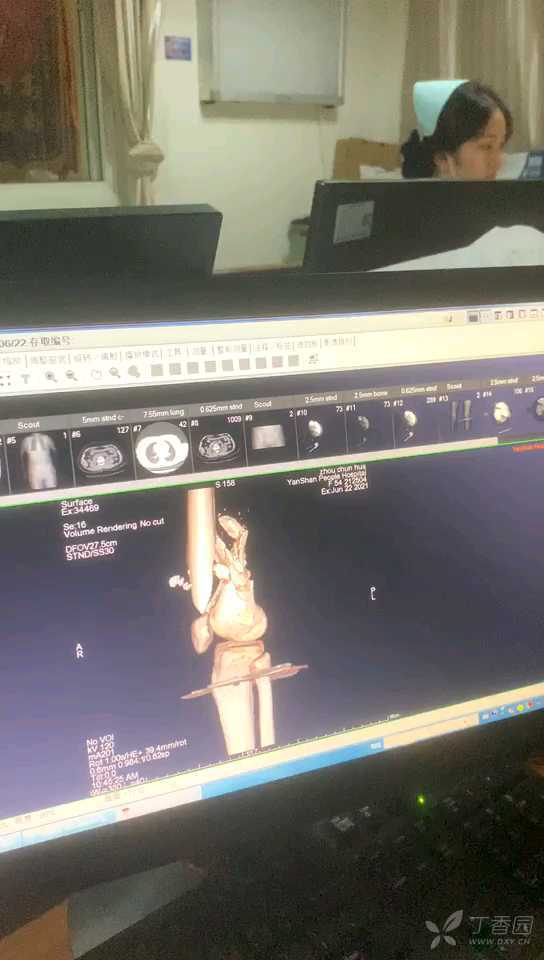Open series #8 0.625mm stnd thumbnail
544x960 pixels.
click(218, 446)
